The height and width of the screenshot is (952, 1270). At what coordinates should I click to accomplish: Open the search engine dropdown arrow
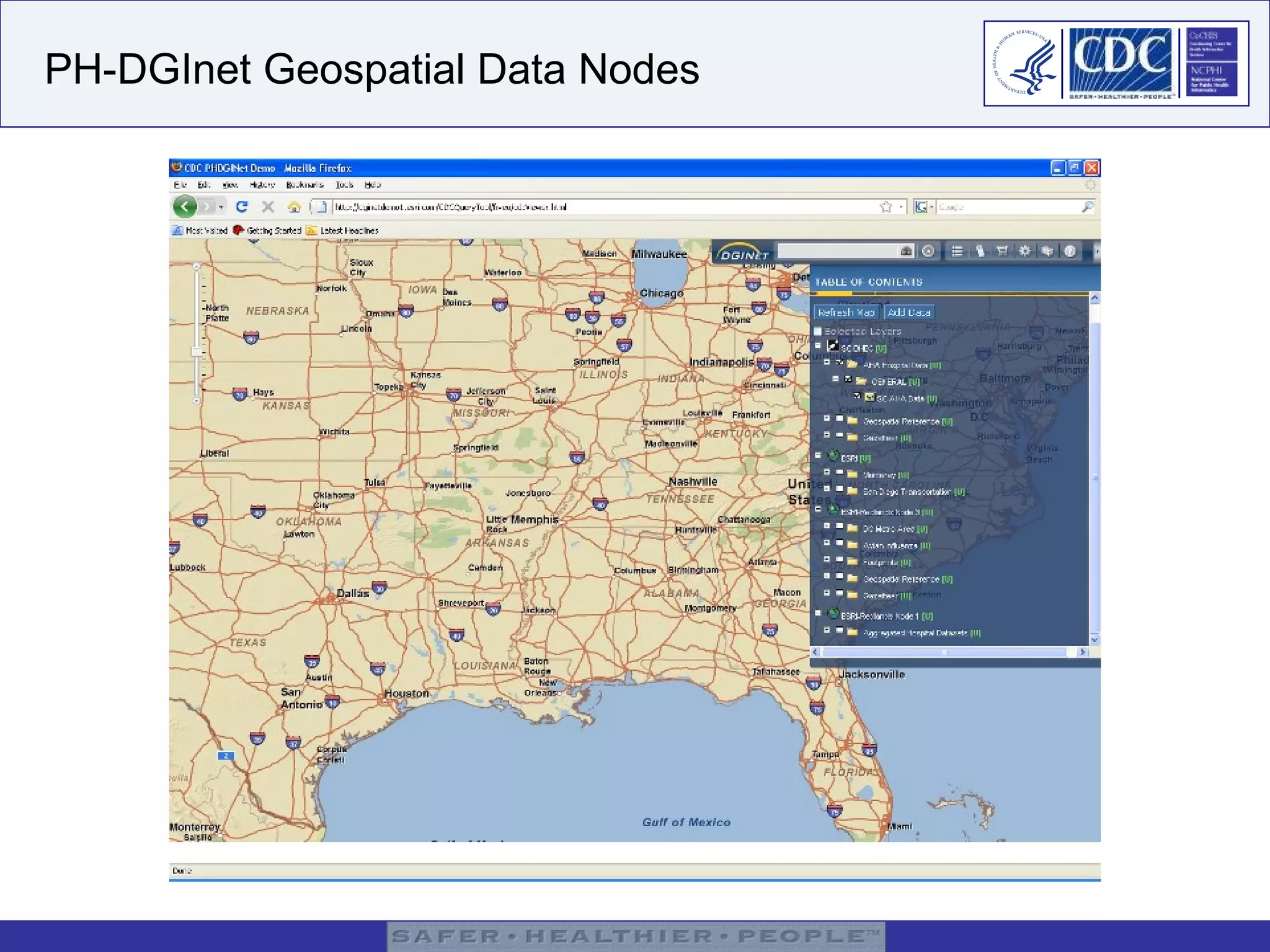pyautogui.click(x=931, y=207)
